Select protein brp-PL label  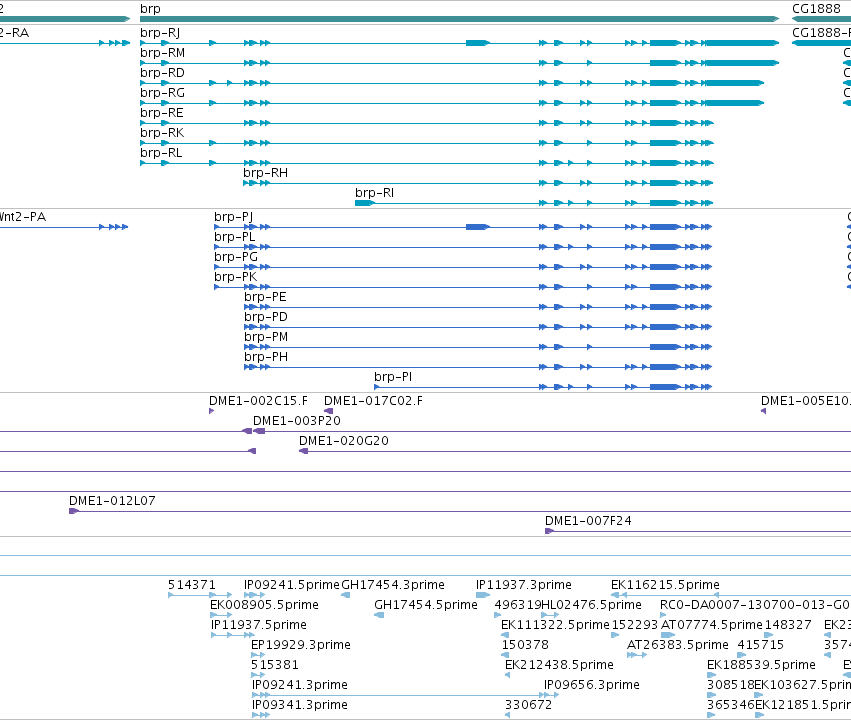[234, 237]
